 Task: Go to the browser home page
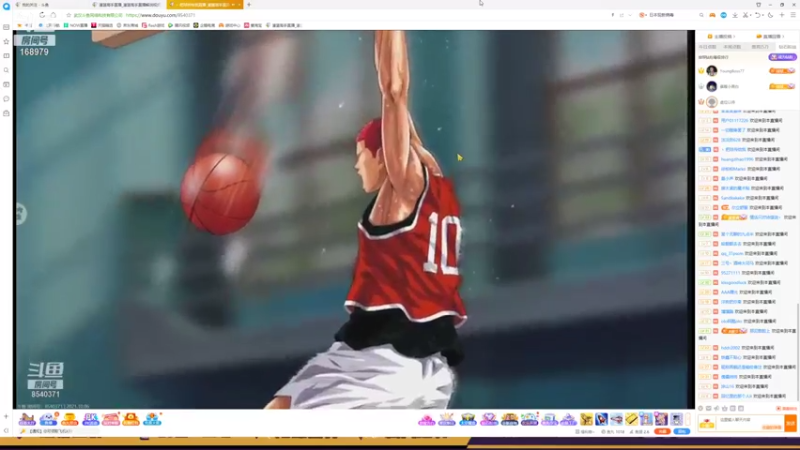point(53,15)
